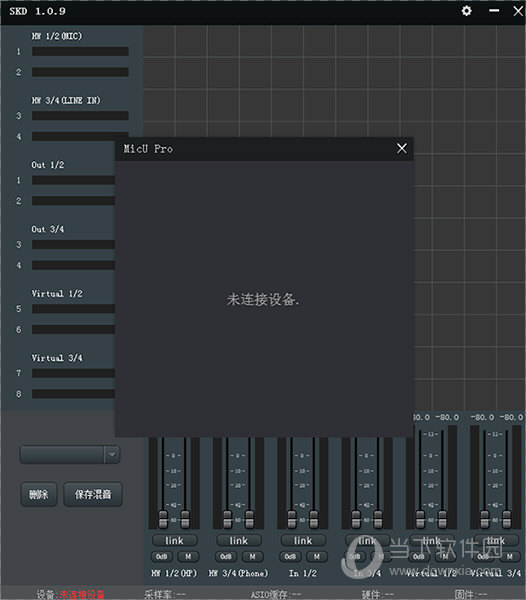This screenshot has width=526, height=600.
Task: Click the mix preset combo box field
Action: tap(70, 454)
